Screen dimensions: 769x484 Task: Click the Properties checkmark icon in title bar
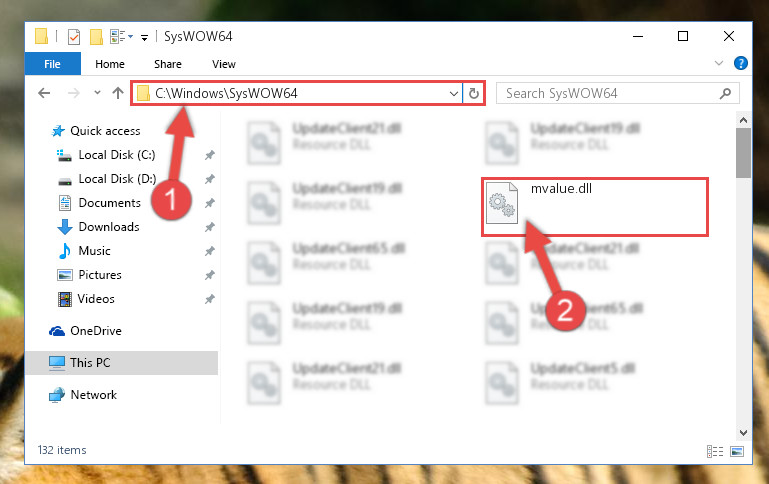point(74,37)
